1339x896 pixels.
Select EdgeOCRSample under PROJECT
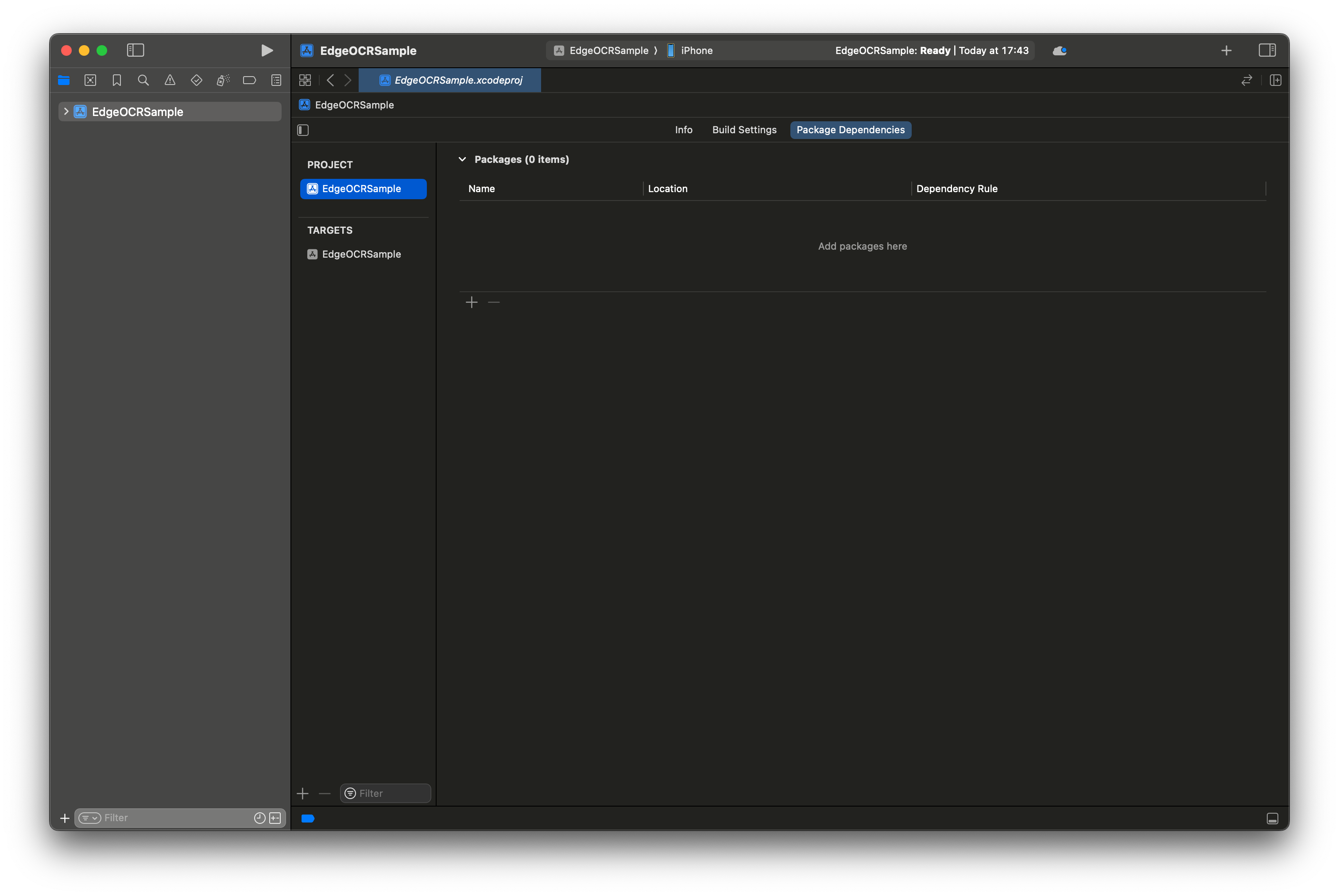click(364, 189)
